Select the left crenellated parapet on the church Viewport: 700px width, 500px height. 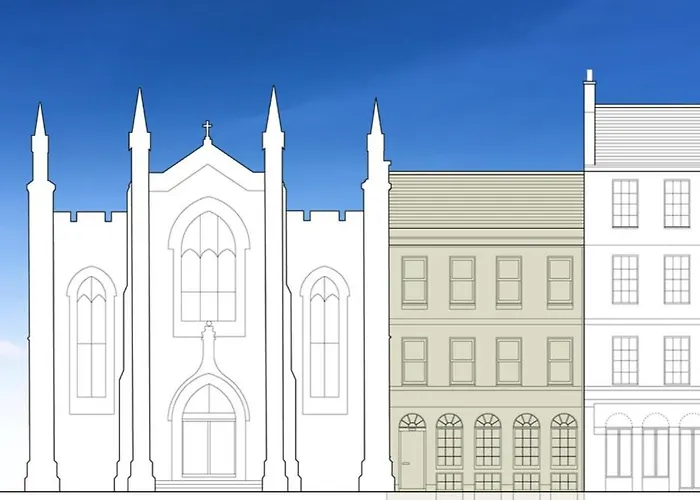click(x=90, y=217)
